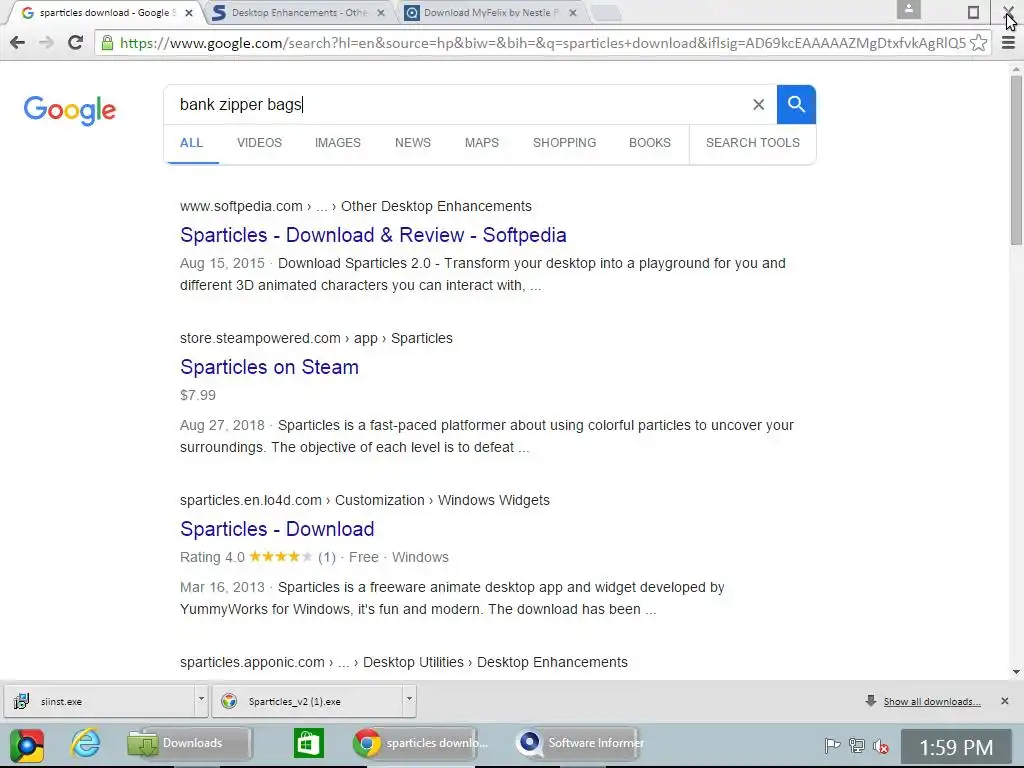This screenshot has height=768, width=1024.
Task: Switch to IMAGES results
Action: tap(338, 142)
